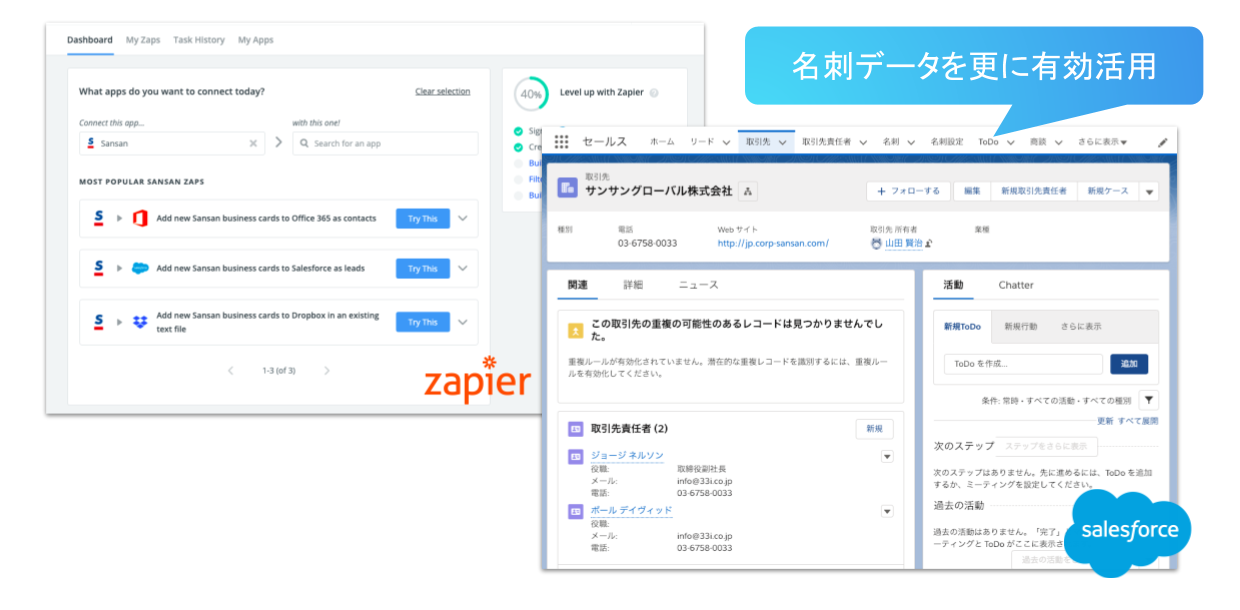The width and height of the screenshot is (1240, 610).
Task: Select the 新規行動 sub-tab
Action: click(1021, 326)
